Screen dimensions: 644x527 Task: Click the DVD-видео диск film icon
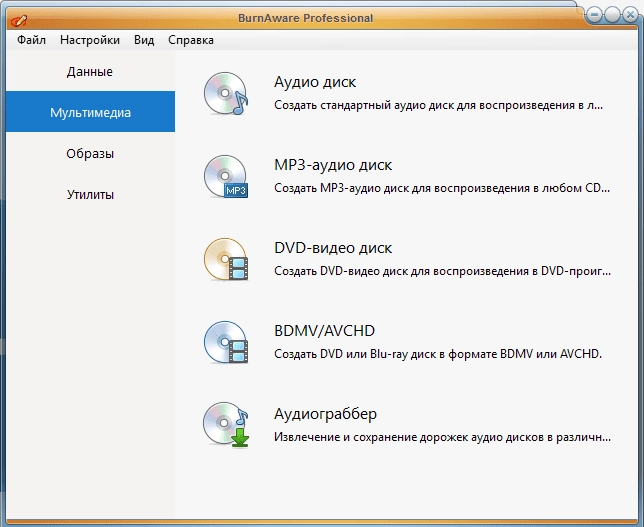click(226, 260)
